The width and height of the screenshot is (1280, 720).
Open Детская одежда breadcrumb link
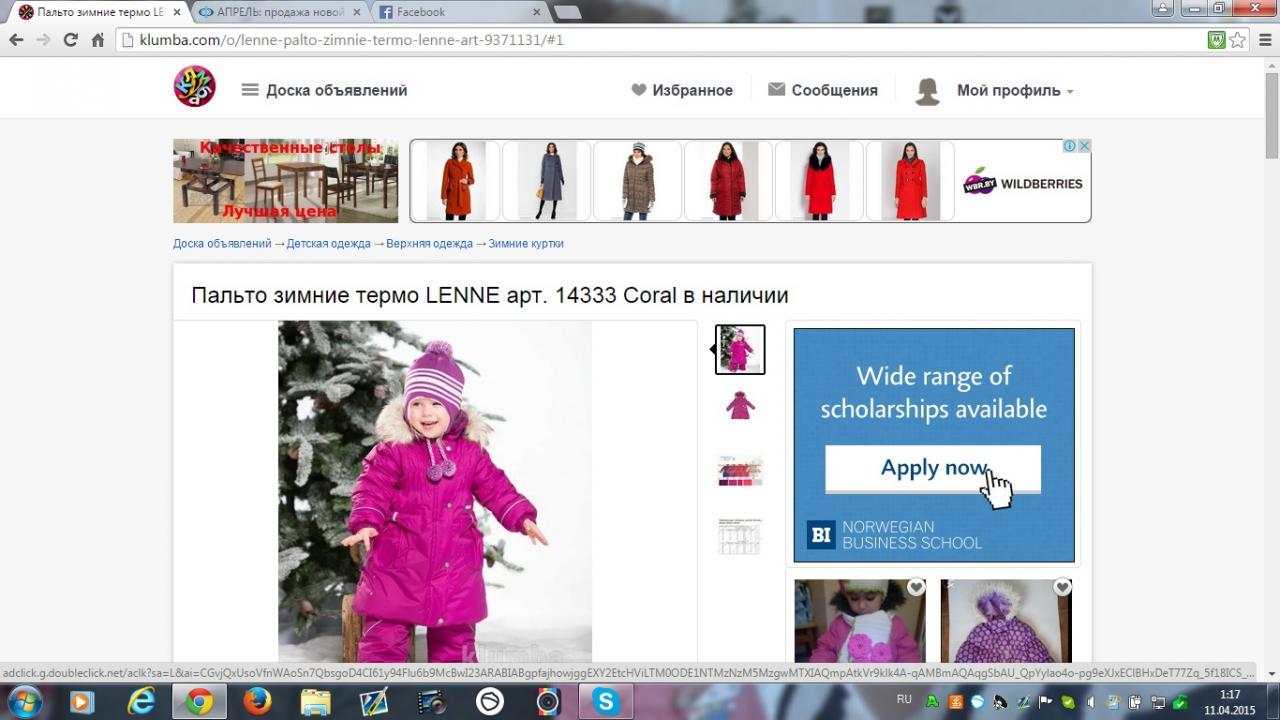coord(328,244)
